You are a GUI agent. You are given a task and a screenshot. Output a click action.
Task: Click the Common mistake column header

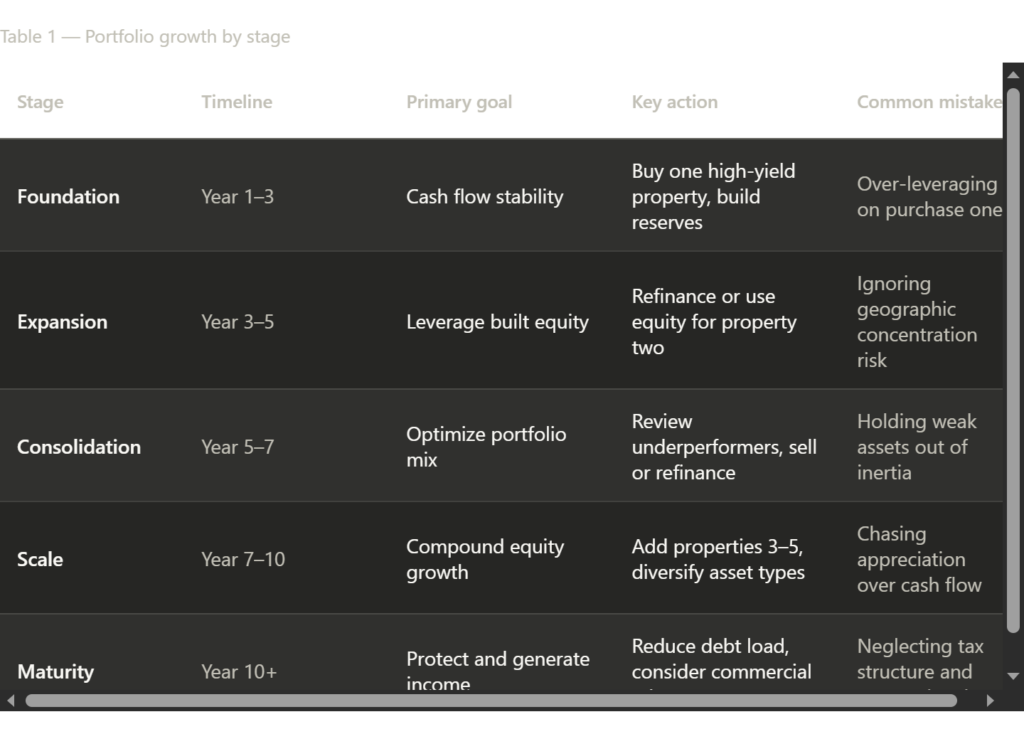point(929,102)
